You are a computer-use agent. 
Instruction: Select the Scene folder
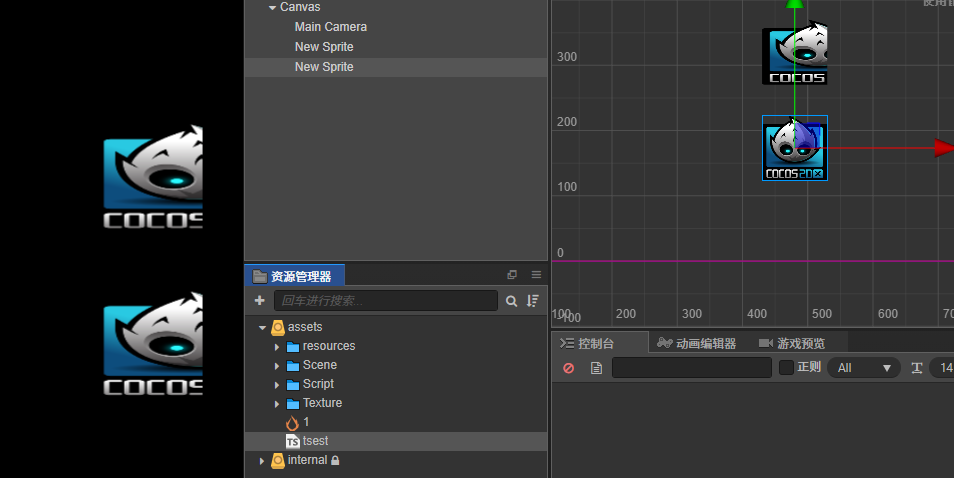(x=319, y=365)
